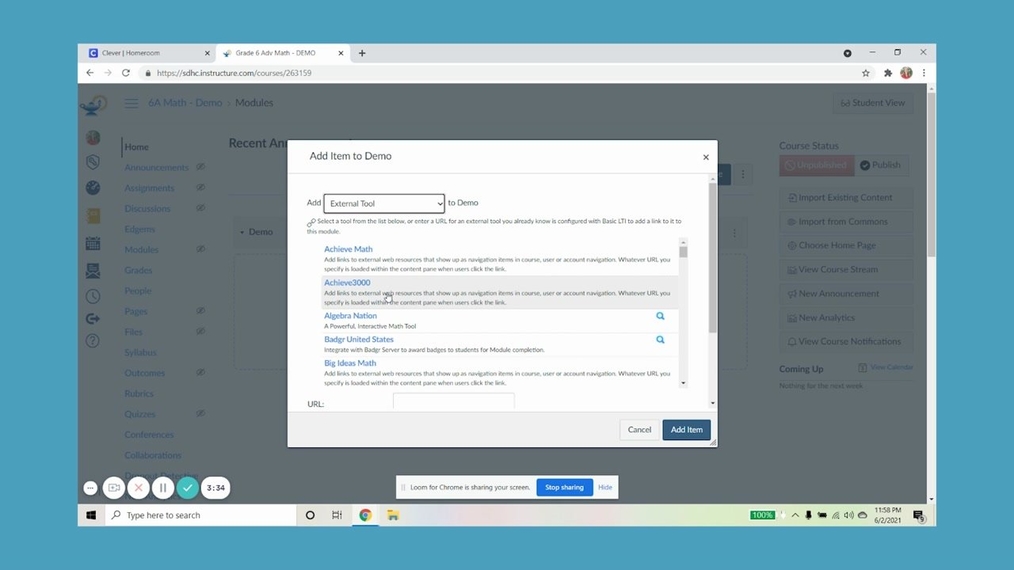
Task: Reload the page in the browser
Action: [x=126, y=73]
